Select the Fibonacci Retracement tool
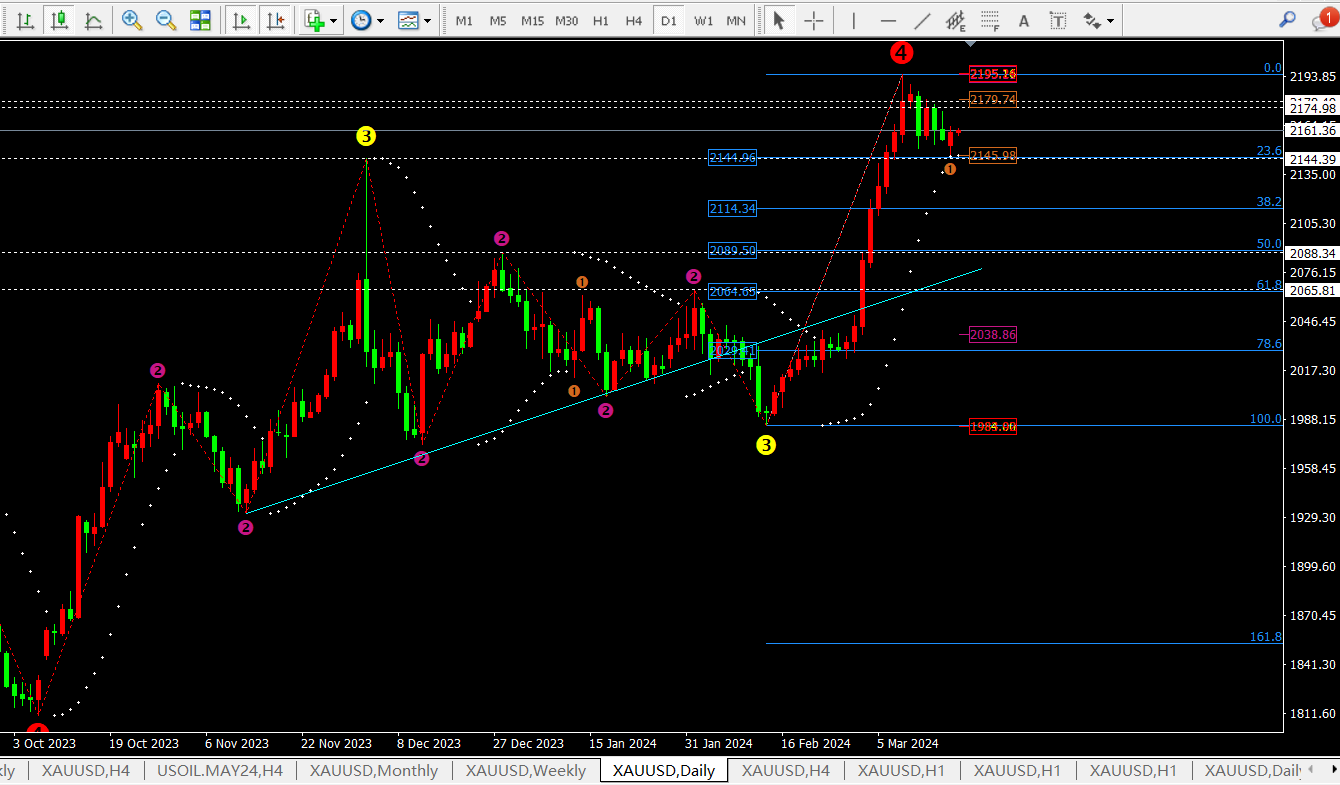Screen dimensions: 1340x785 [990, 20]
